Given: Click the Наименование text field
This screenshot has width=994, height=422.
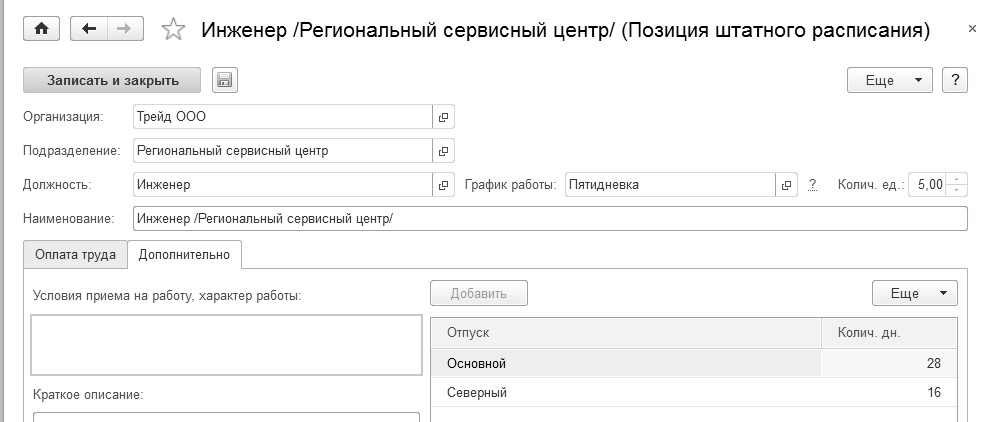Looking at the screenshot, I should 550,219.
